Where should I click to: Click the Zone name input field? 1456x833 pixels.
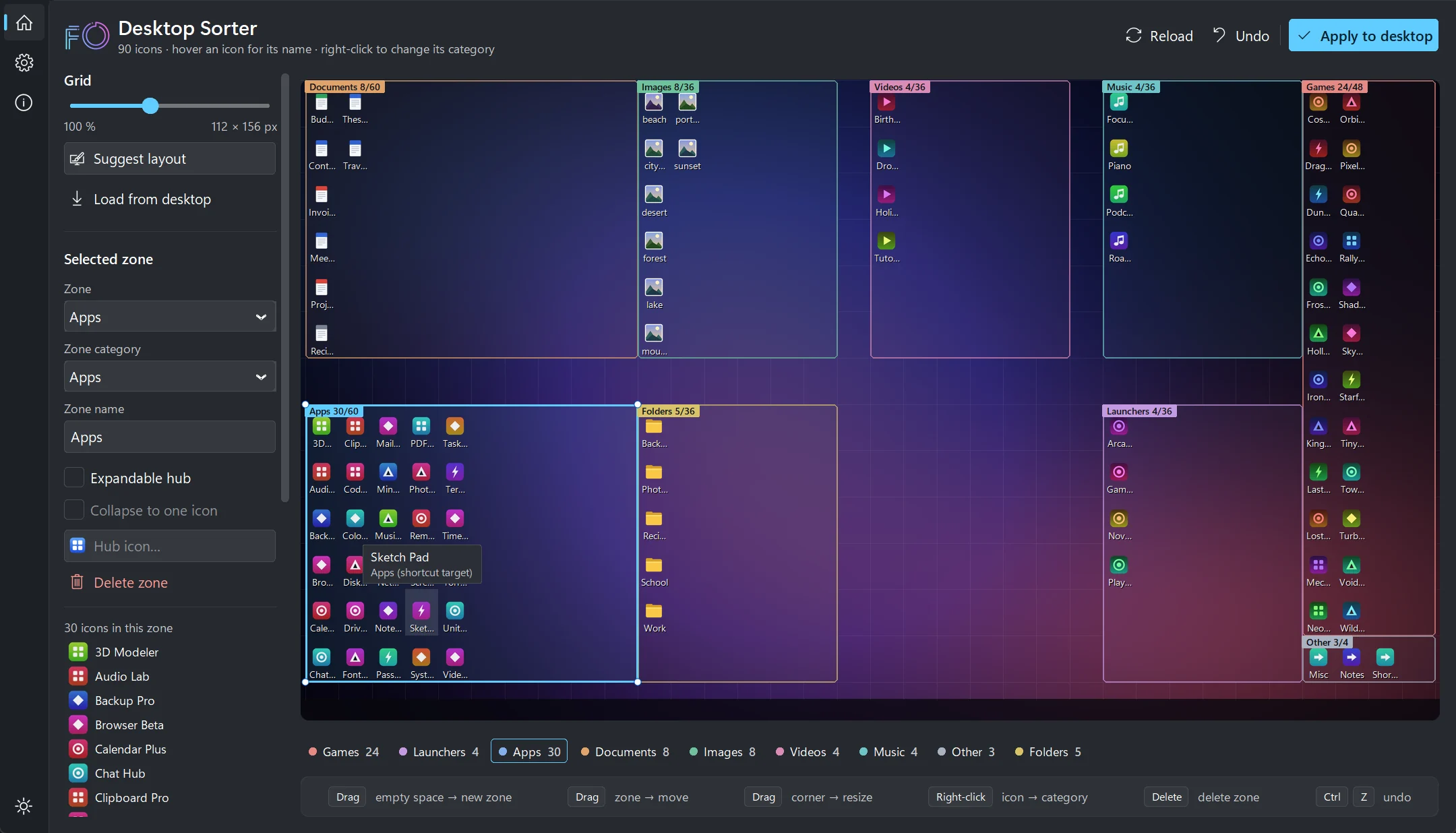coord(170,437)
